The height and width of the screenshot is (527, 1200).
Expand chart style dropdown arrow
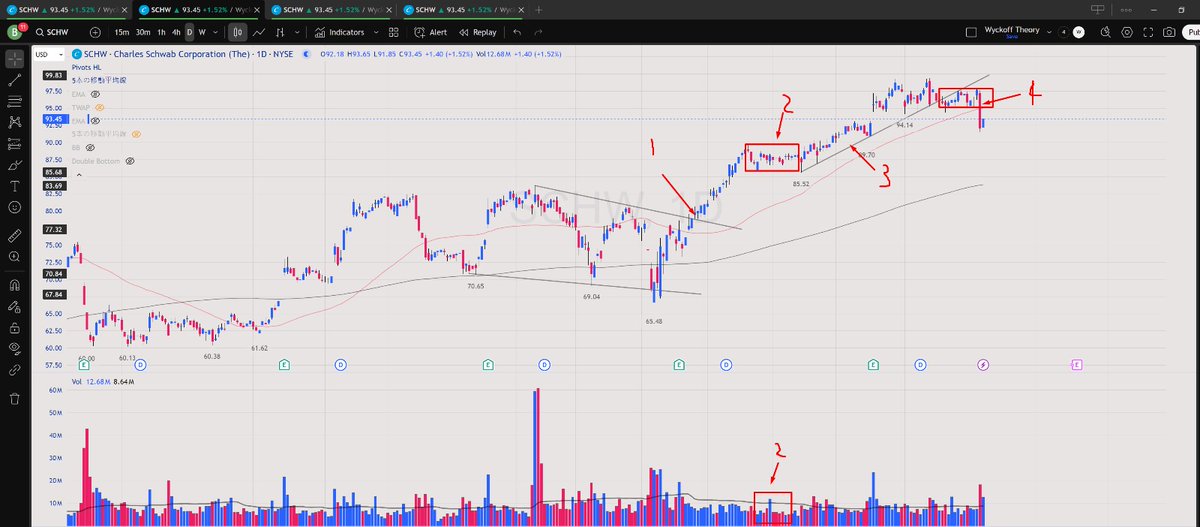click(x=297, y=32)
